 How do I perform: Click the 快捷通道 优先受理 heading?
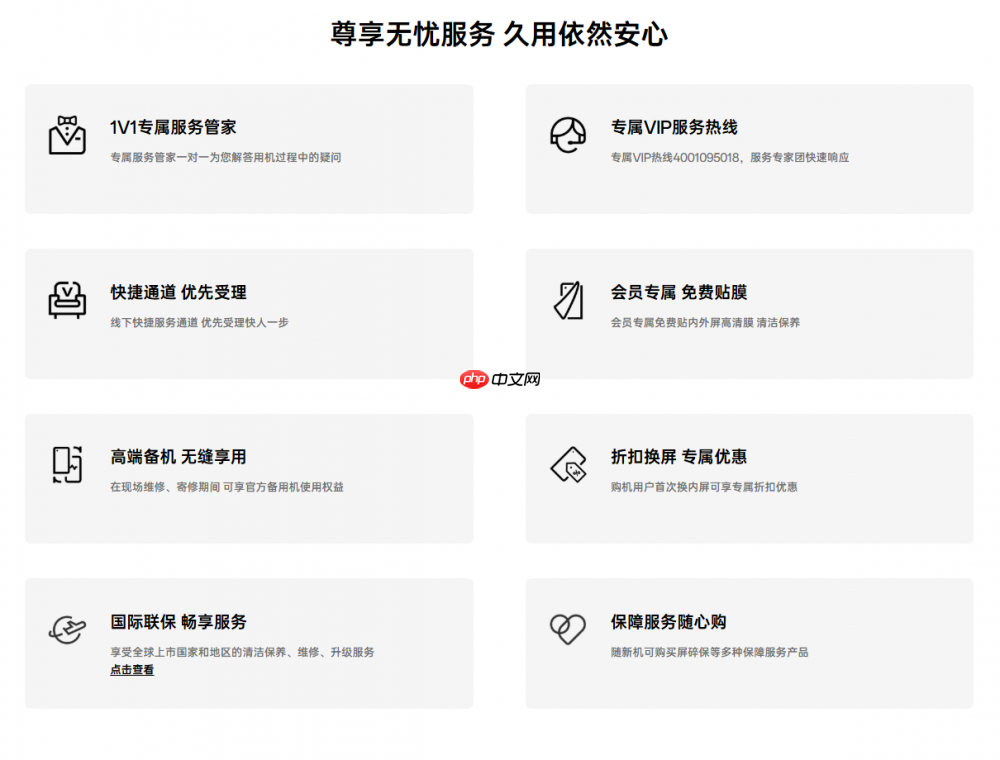click(179, 292)
